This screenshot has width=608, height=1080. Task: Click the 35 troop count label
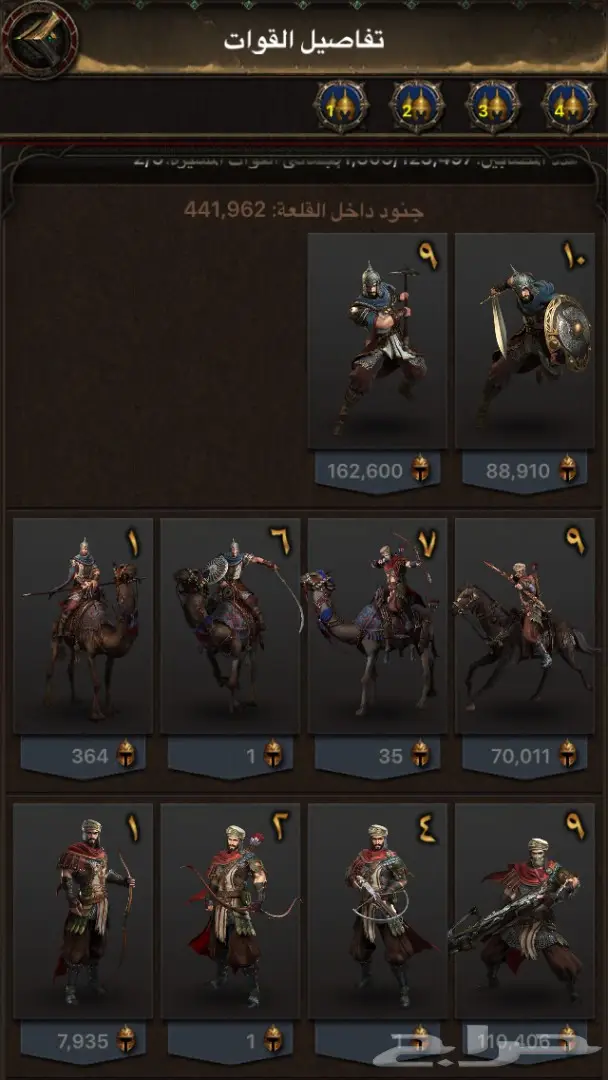(390, 756)
